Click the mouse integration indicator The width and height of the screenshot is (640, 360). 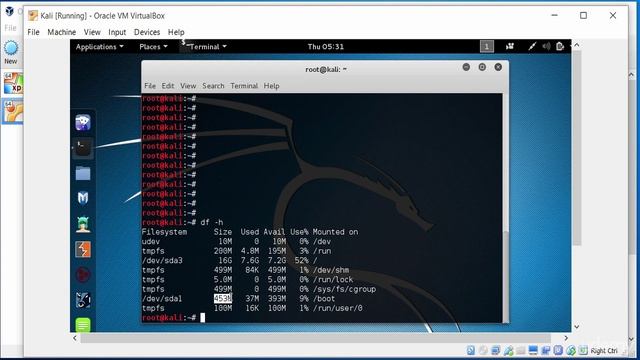[x=571, y=350]
